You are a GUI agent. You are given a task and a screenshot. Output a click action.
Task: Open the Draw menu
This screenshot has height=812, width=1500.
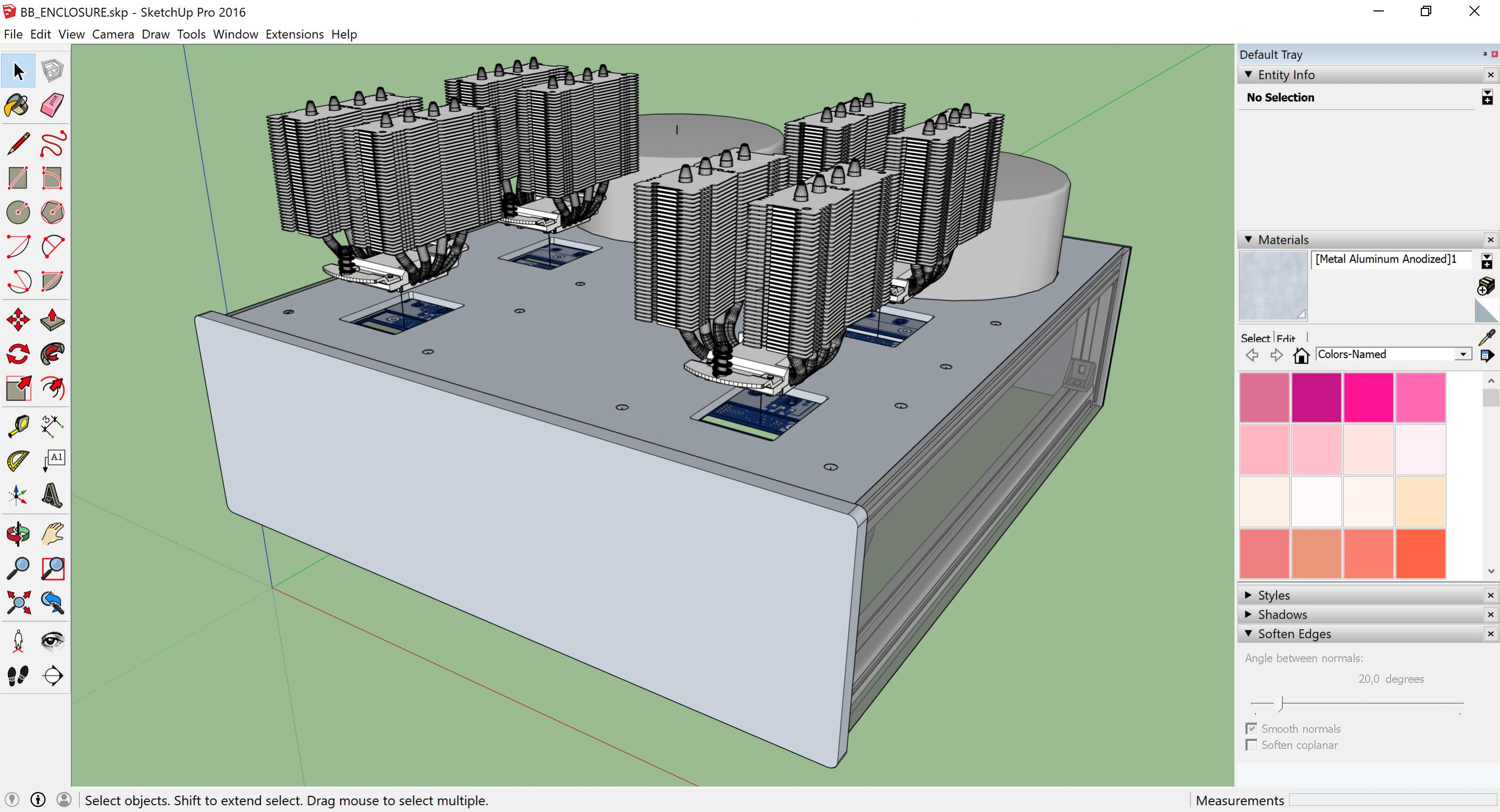155,34
